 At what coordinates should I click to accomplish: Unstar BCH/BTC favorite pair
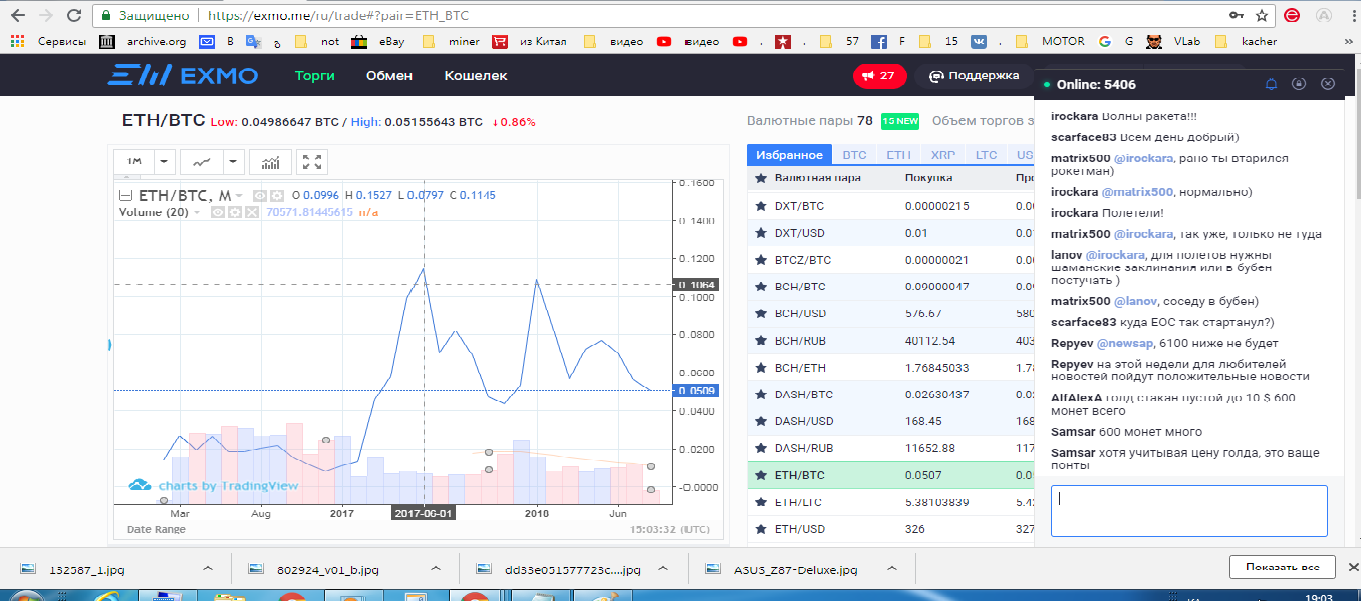coord(760,287)
